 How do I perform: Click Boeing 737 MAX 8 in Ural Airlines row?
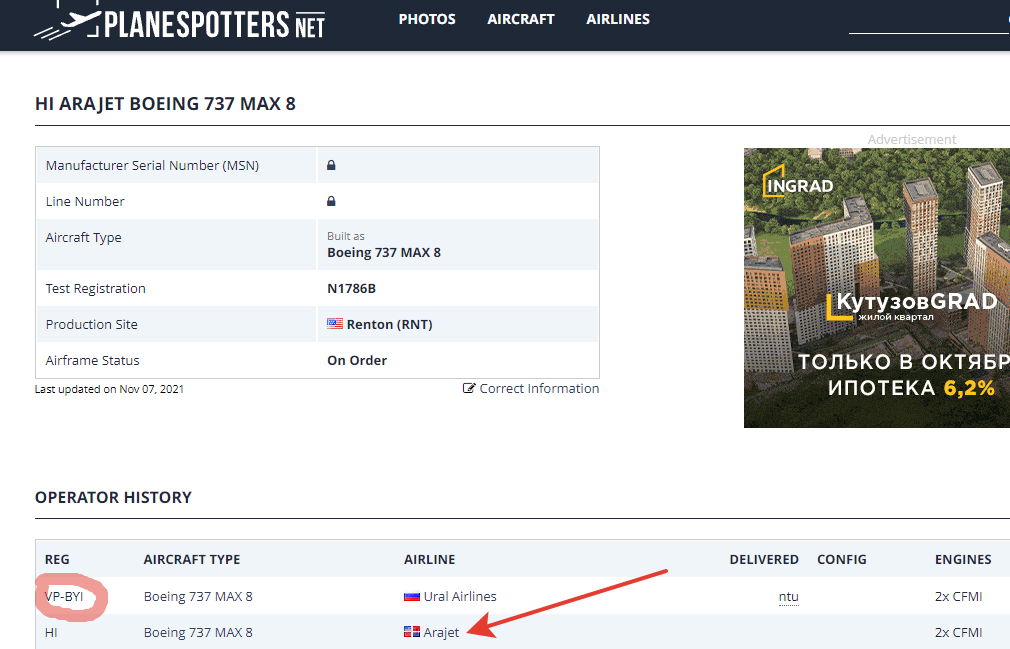click(198, 596)
